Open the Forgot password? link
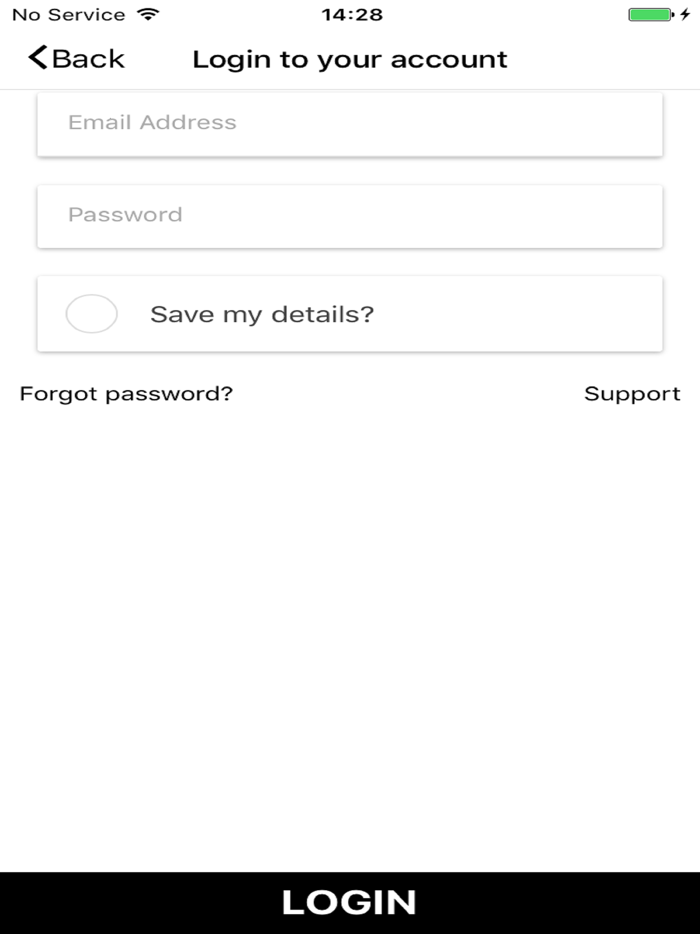This screenshot has height=934, width=700. pos(126,394)
